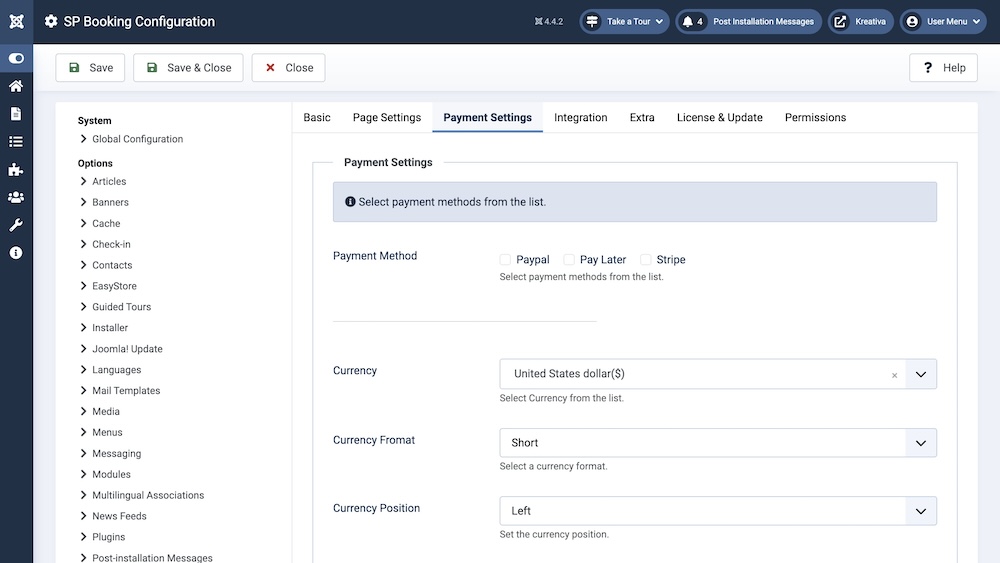The width and height of the screenshot is (1000, 563).
Task: Open the Help info icon in sidebar
Action: click(16, 253)
